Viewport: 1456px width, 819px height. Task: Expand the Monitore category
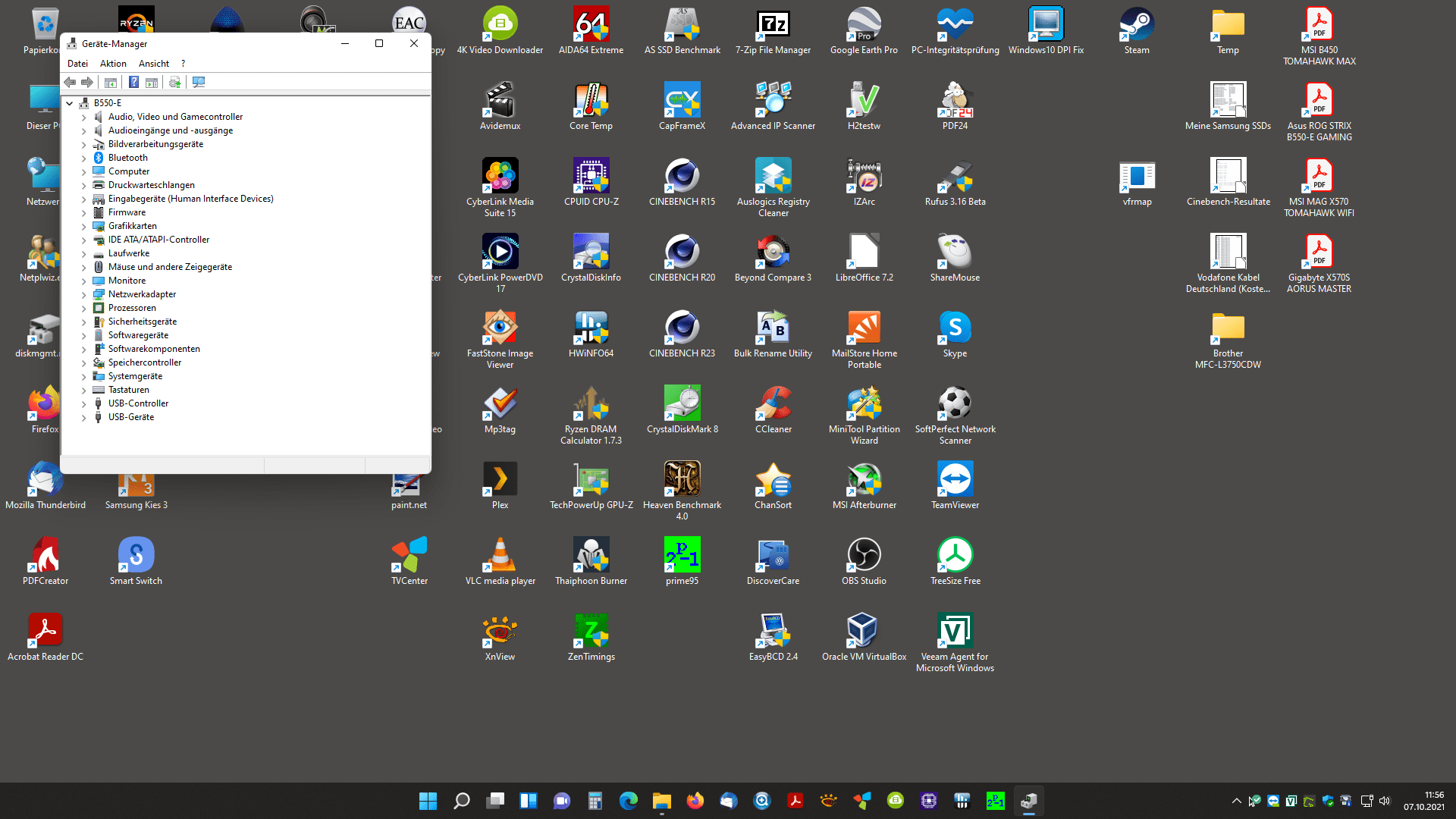click(x=84, y=281)
